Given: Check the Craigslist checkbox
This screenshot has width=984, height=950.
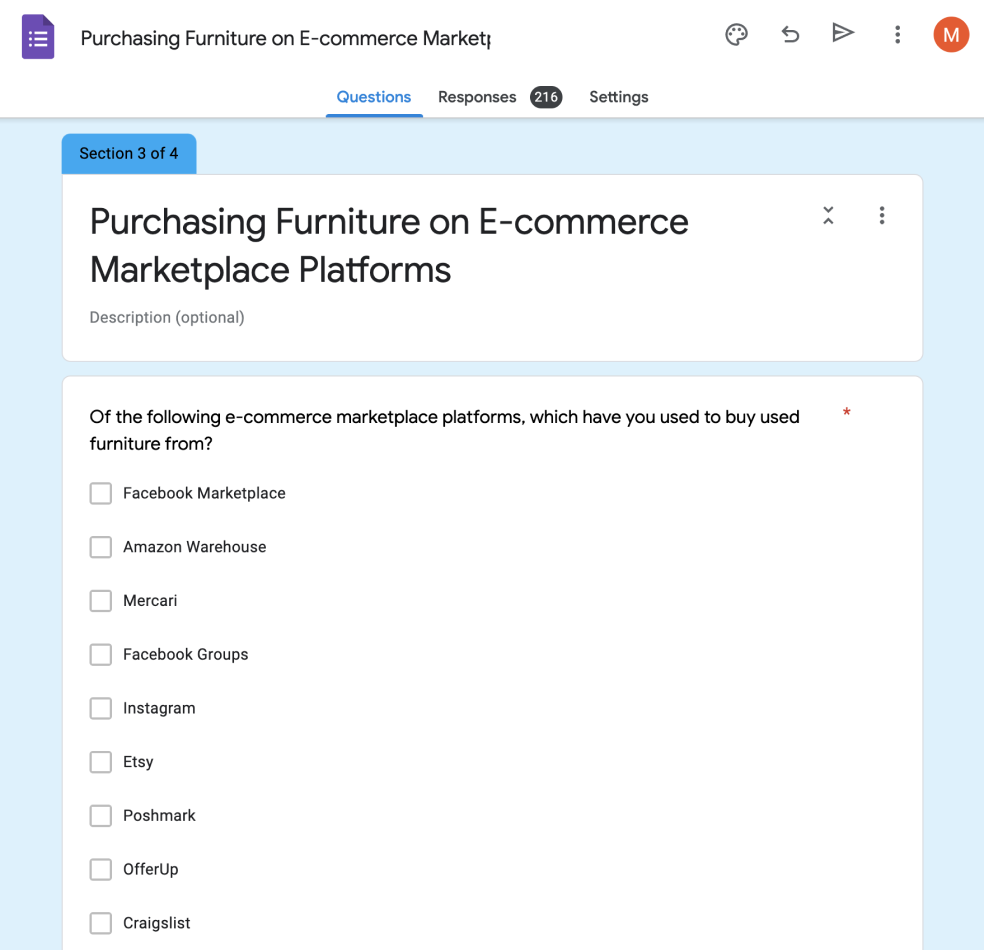Looking at the screenshot, I should pyautogui.click(x=100, y=923).
